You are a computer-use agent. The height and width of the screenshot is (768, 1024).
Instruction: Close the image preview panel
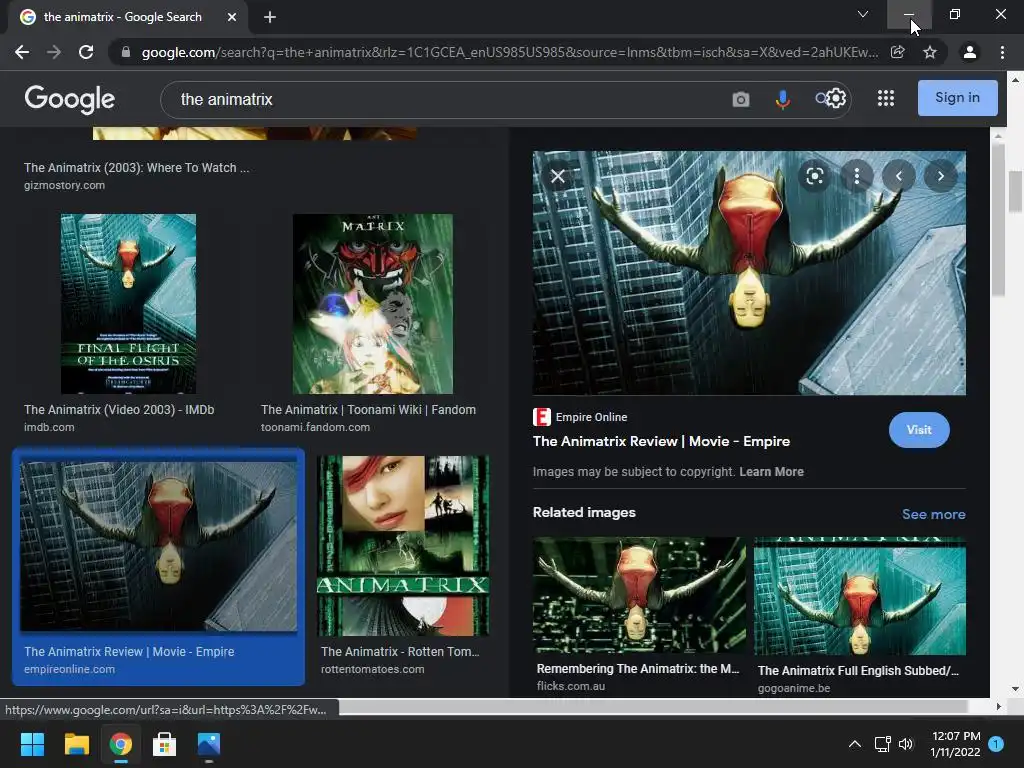(558, 176)
